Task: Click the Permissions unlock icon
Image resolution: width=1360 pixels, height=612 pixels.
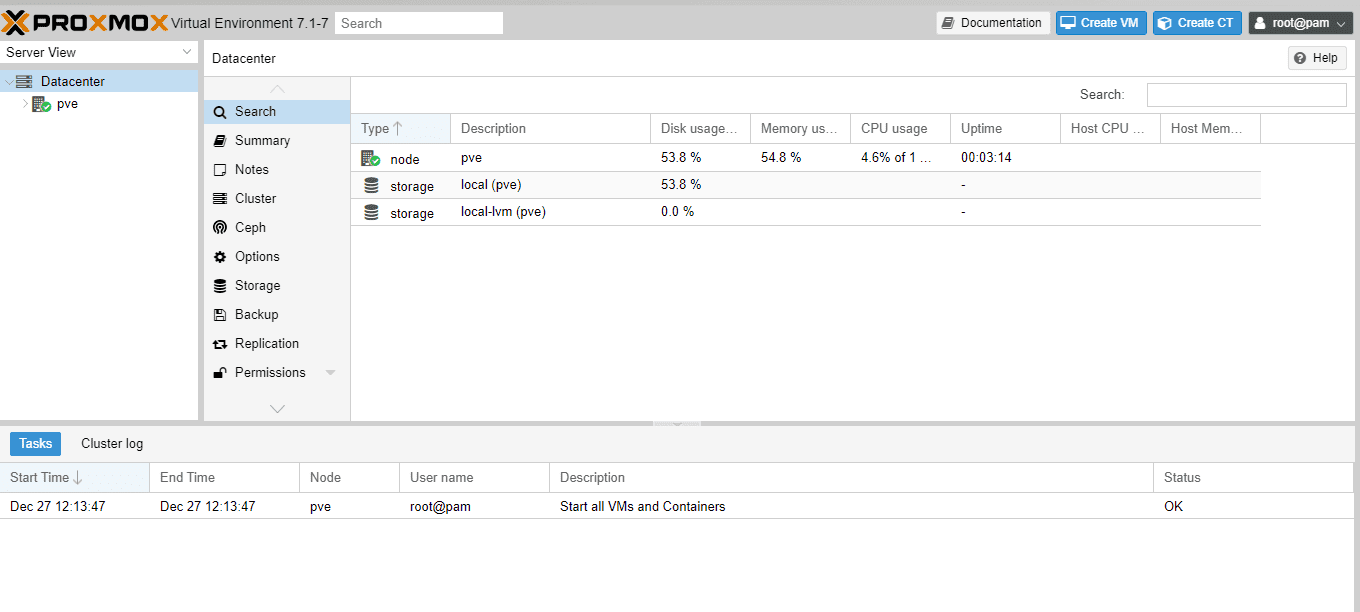Action: click(x=220, y=373)
